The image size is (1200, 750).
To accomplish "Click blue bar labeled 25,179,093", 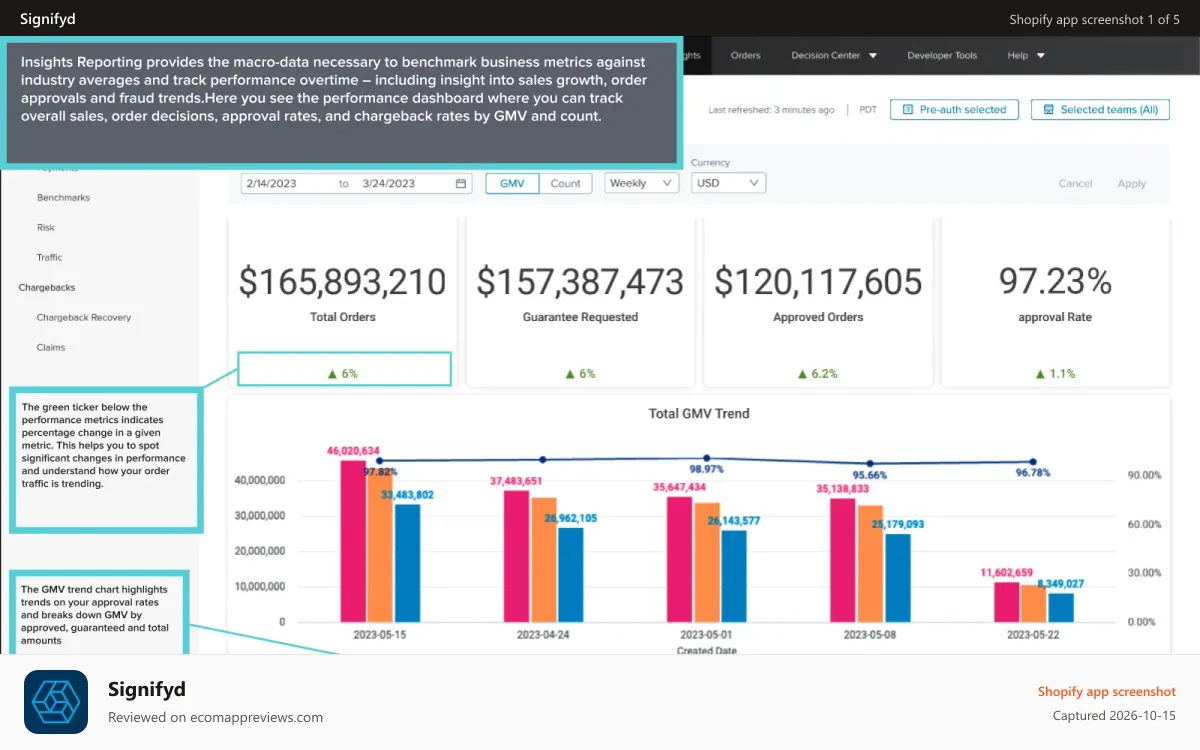I will coord(898,577).
